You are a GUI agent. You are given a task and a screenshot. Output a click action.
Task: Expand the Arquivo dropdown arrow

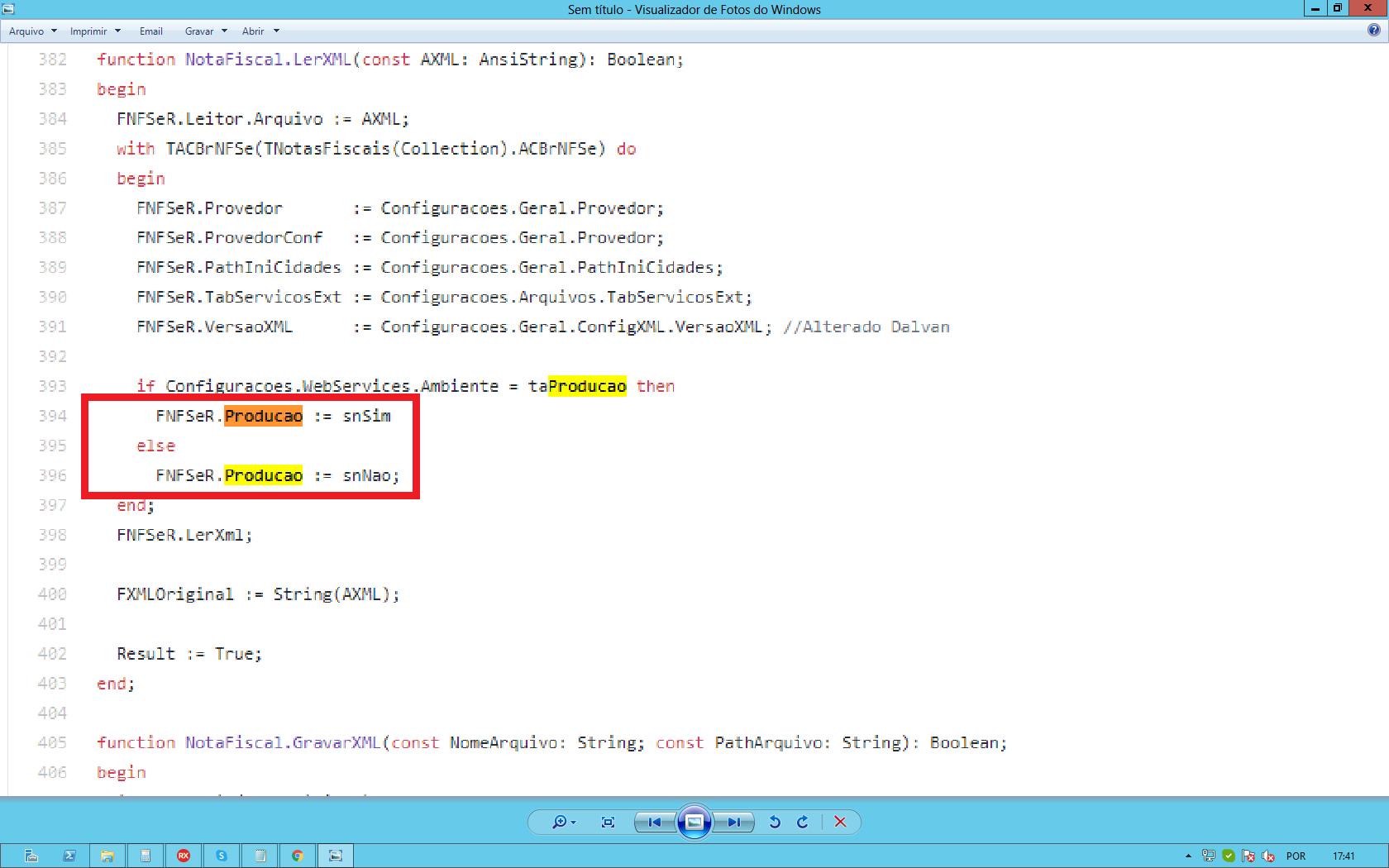[x=54, y=31]
